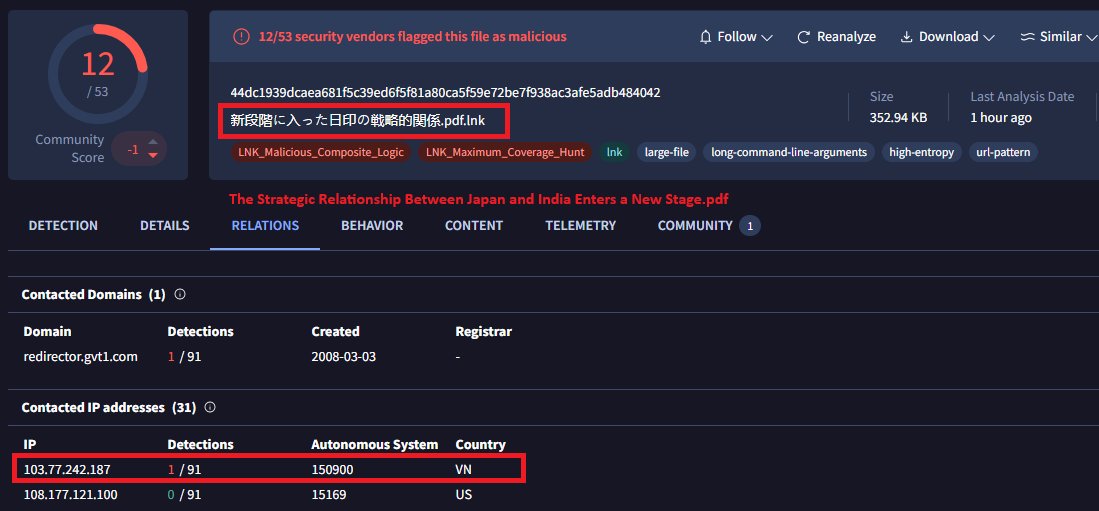1099x511 pixels.
Task: Click info icon next to Contacted Domains
Action: point(179,294)
